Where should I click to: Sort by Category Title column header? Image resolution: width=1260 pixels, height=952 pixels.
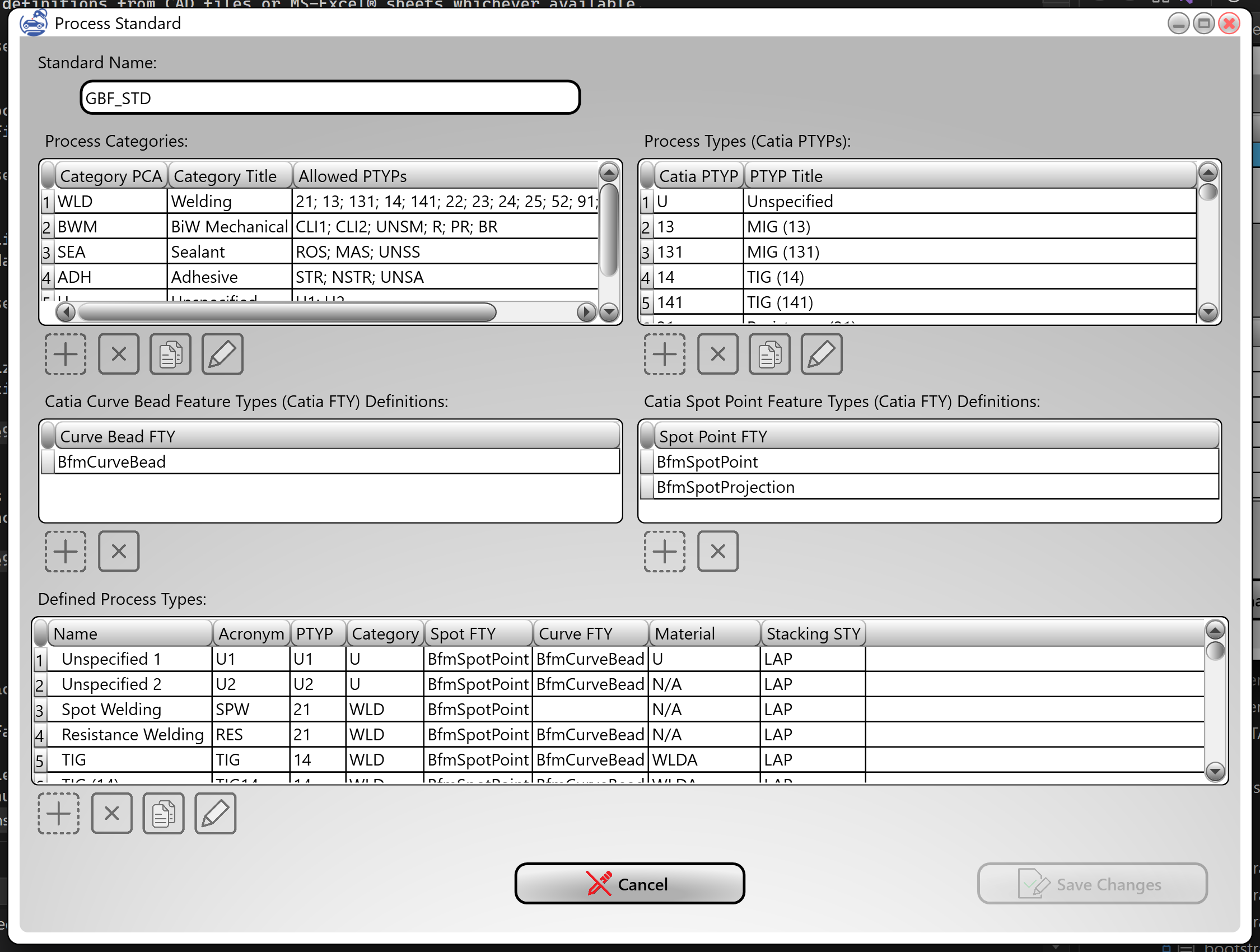point(230,175)
